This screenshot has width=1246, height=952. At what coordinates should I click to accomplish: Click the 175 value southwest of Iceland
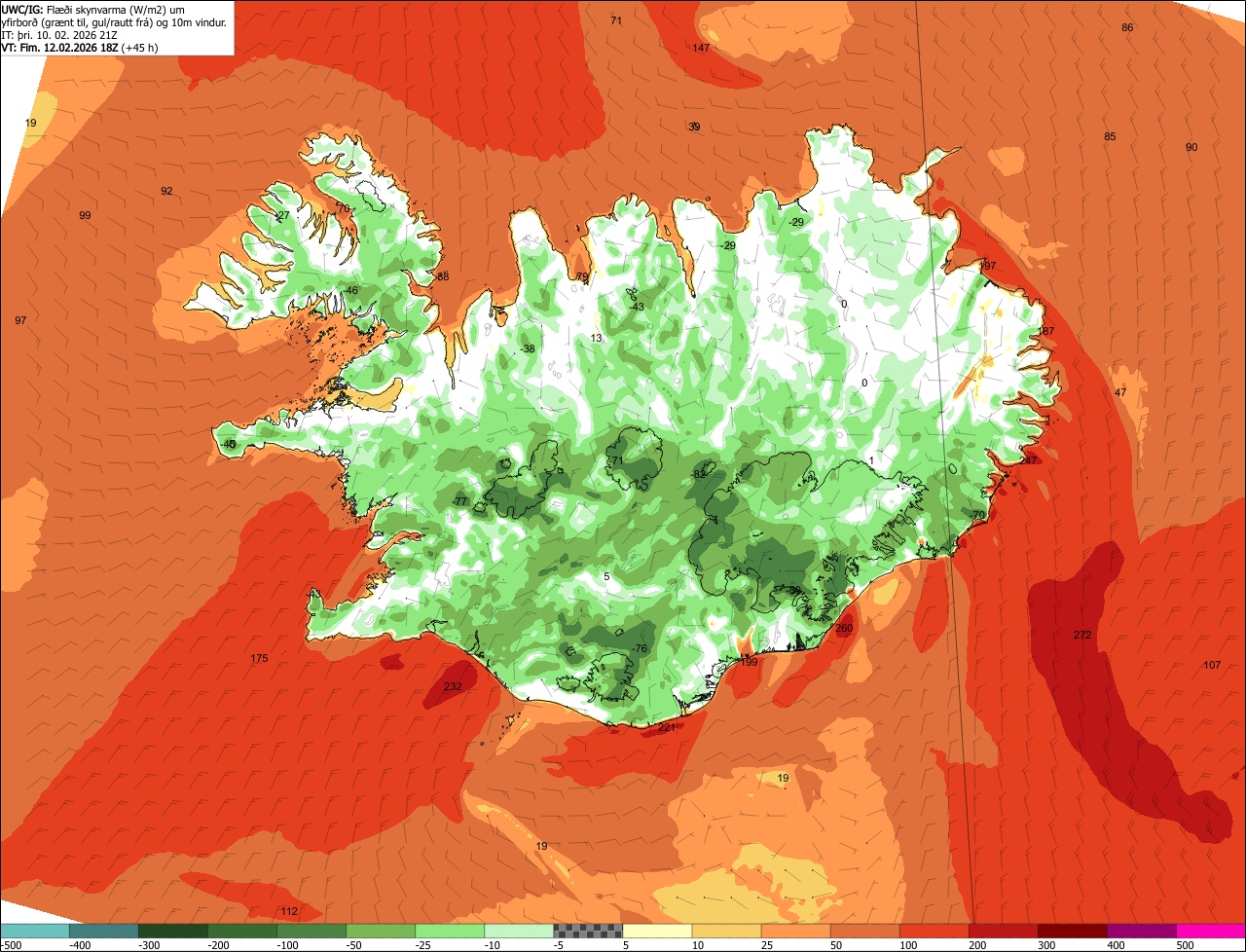click(259, 659)
